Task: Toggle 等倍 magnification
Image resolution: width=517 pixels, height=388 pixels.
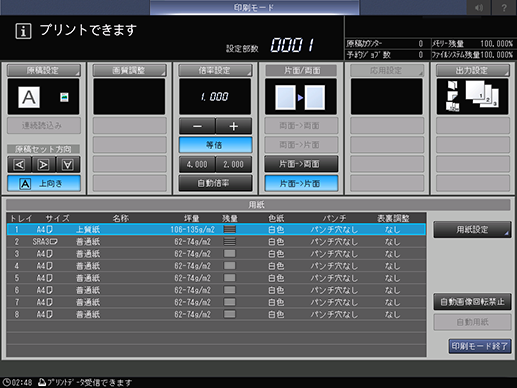Action: click(215, 145)
